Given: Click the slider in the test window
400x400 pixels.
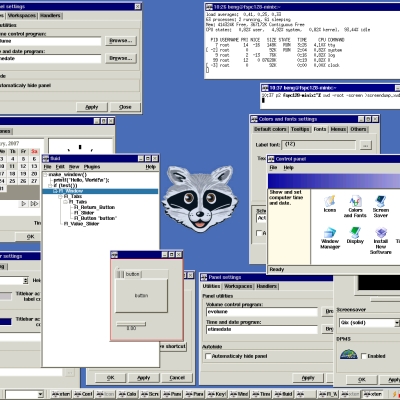Looking at the screenshot, I should point(131,324).
